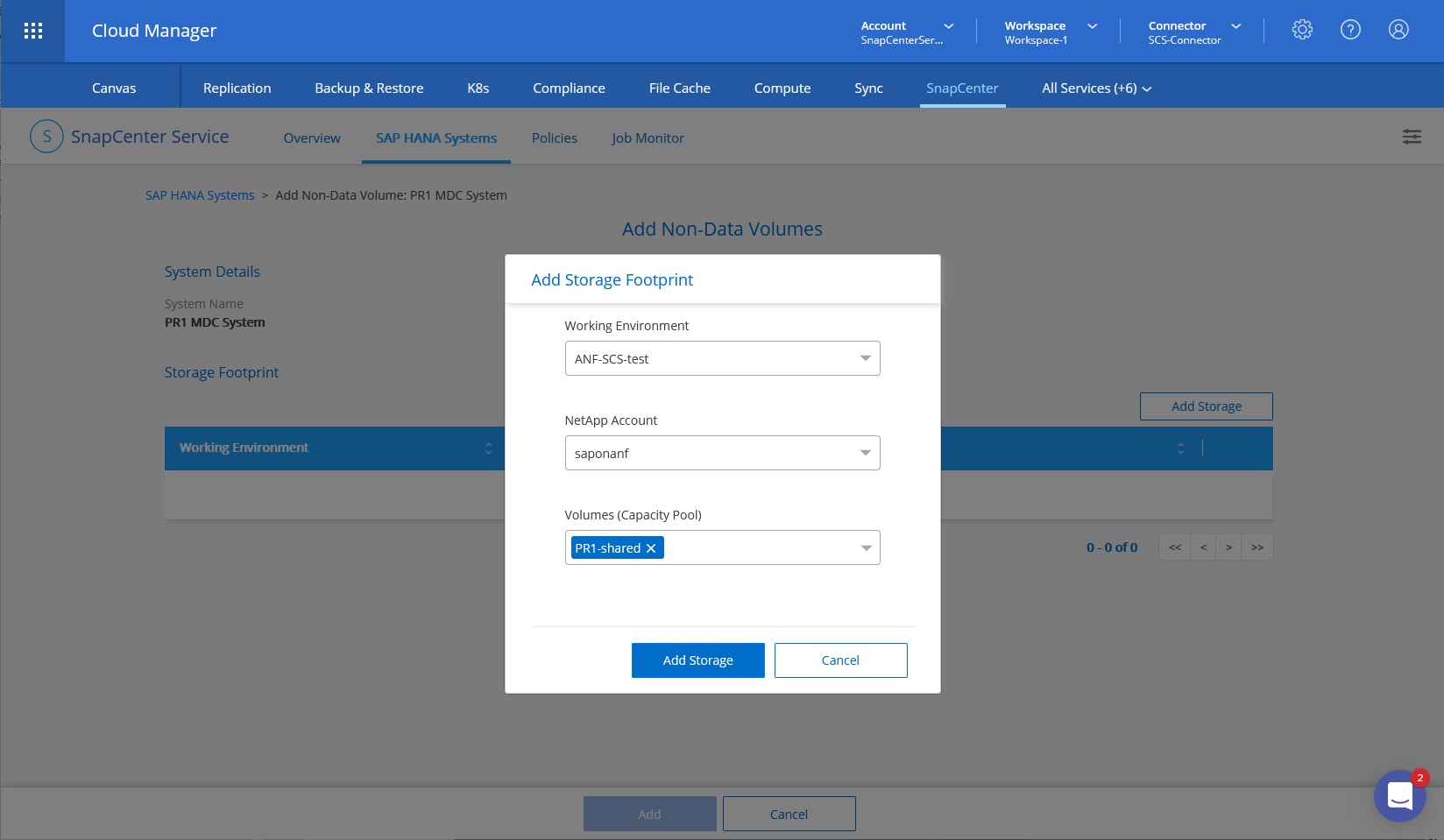1444x840 pixels.
Task: Click the System Details heading
Action: pos(212,272)
